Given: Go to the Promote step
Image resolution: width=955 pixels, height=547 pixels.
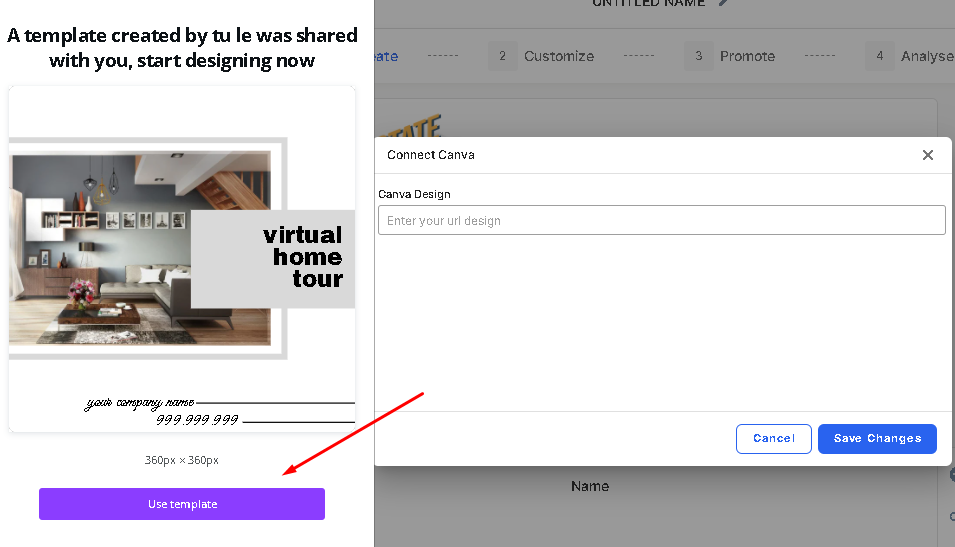Looking at the screenshot, I should coord(747,56).
